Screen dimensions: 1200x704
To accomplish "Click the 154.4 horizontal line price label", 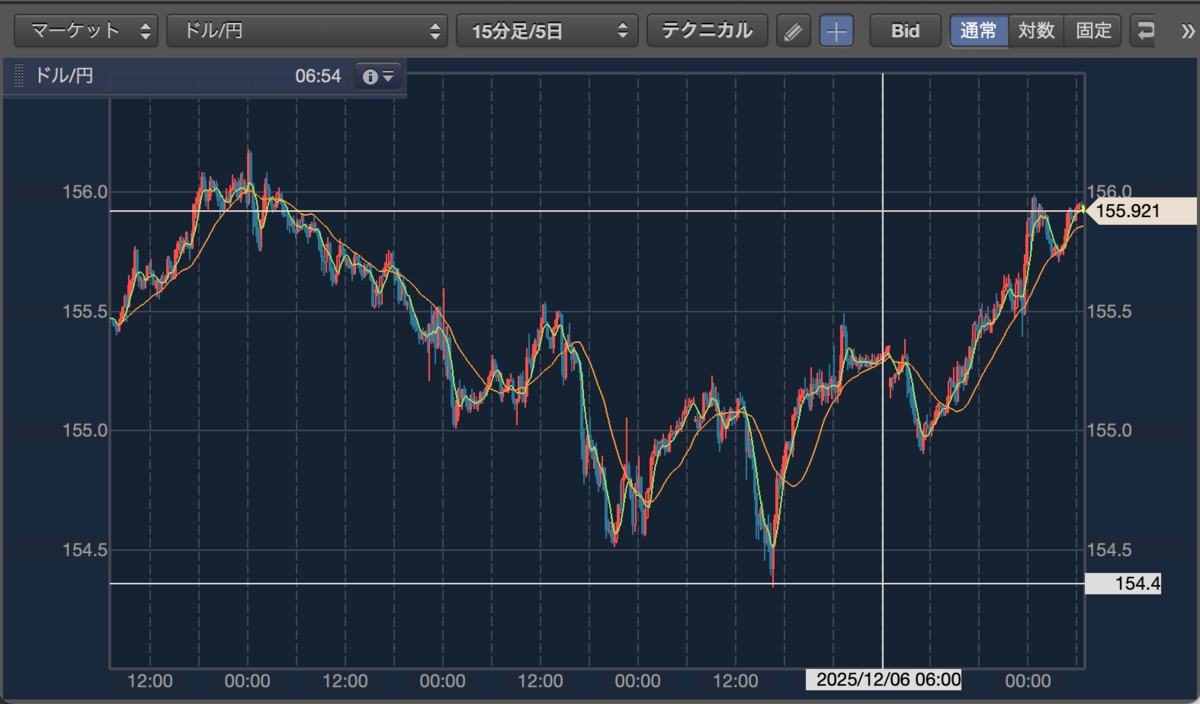I will [1123, 584].
